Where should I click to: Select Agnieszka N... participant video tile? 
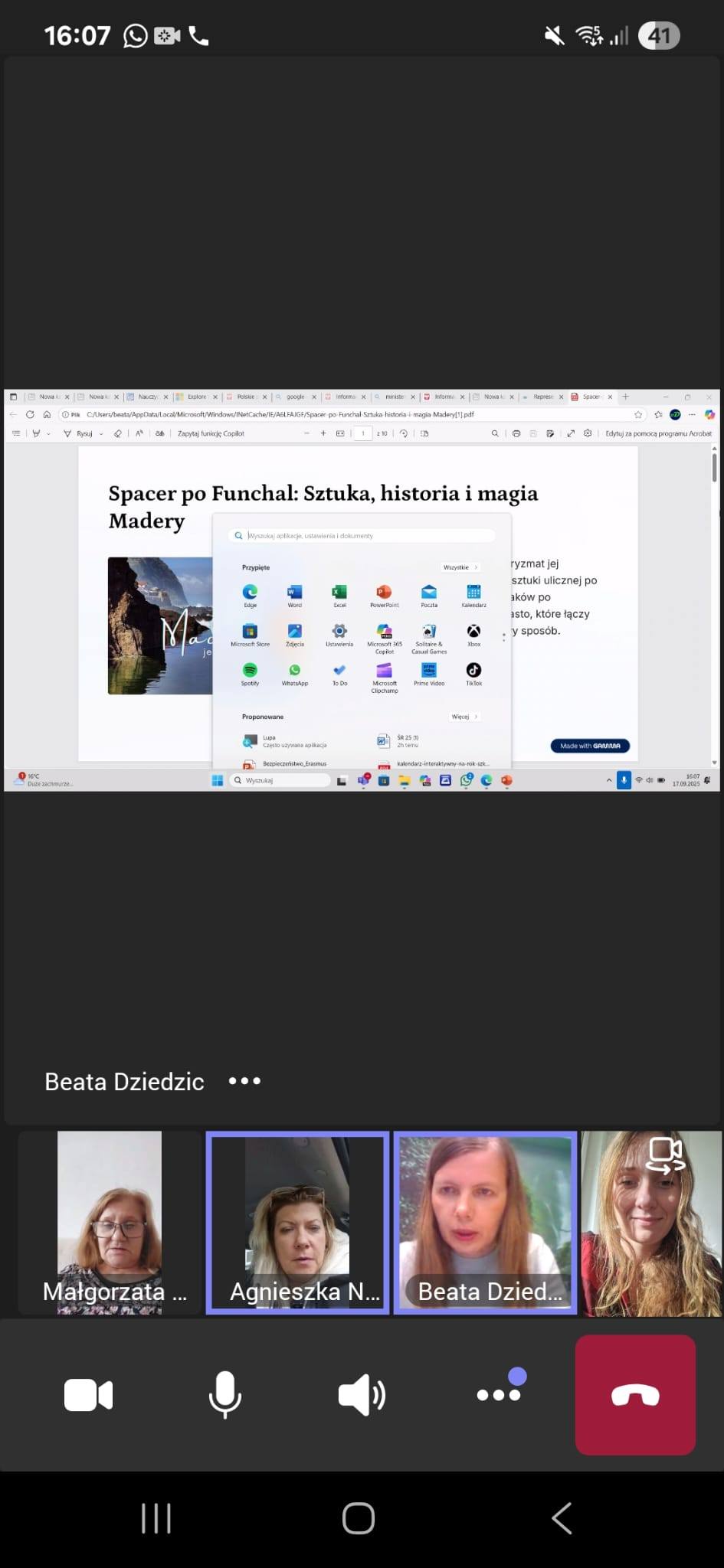click(x=297, y=1223)
